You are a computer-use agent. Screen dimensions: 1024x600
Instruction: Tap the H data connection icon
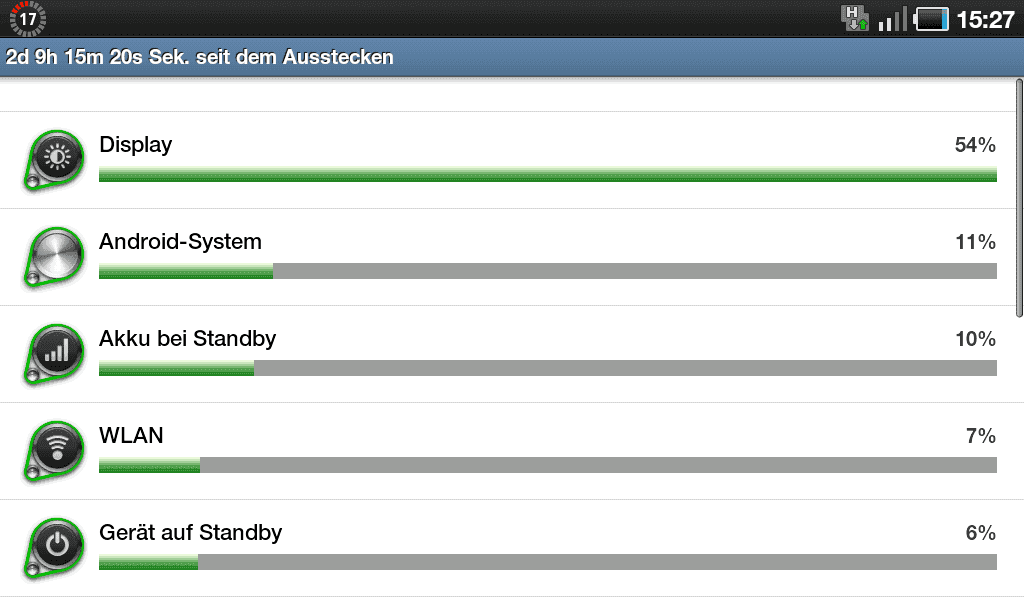click(855, 18)
